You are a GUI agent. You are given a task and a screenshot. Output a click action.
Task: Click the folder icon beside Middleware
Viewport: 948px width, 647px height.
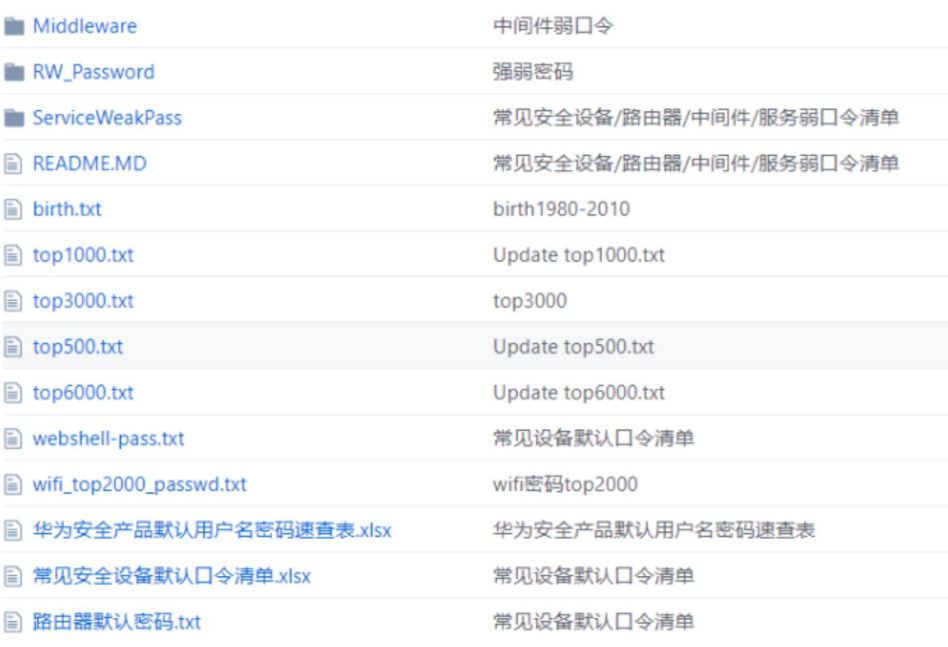point(14,26)
